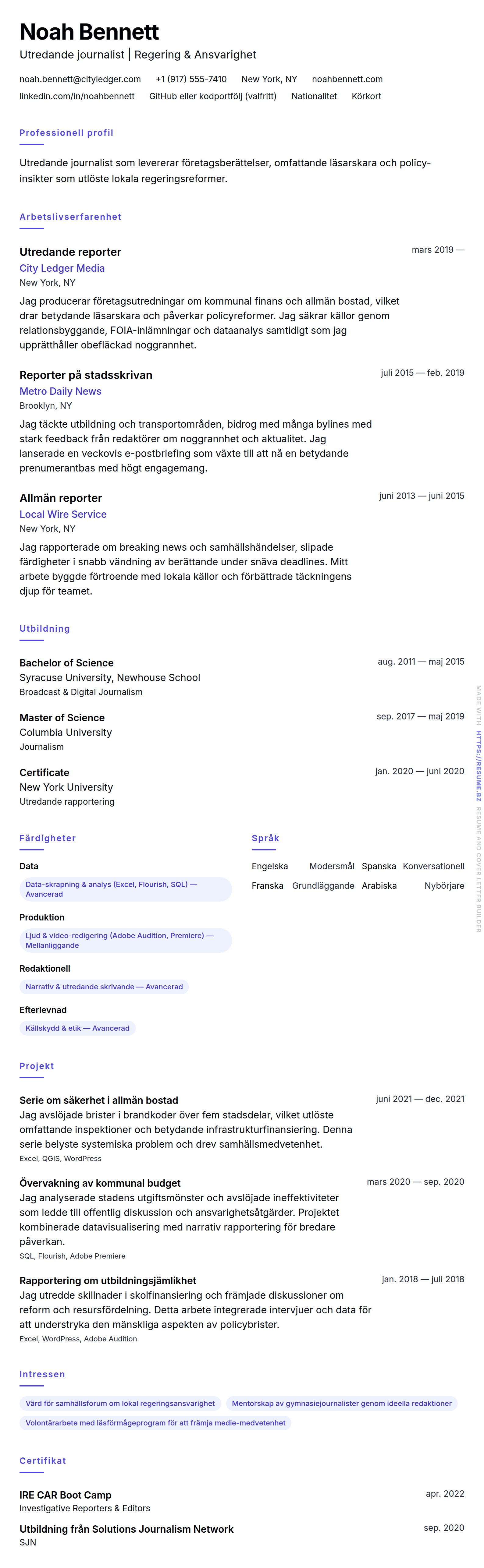Viewport: 484px width, 1568px height.
Task: Click the Arbetslivserfarenhet section heading
Action: pyautogui.click(x=71, y=217)
